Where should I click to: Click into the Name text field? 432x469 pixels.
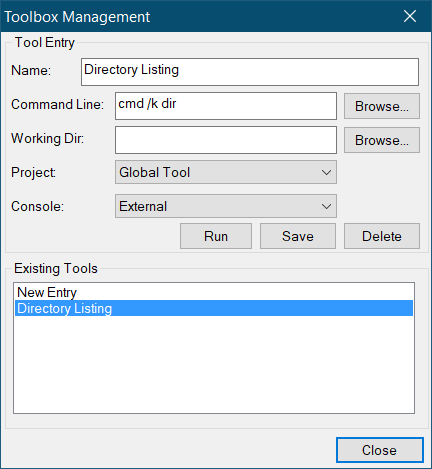[x=250, y=72]
